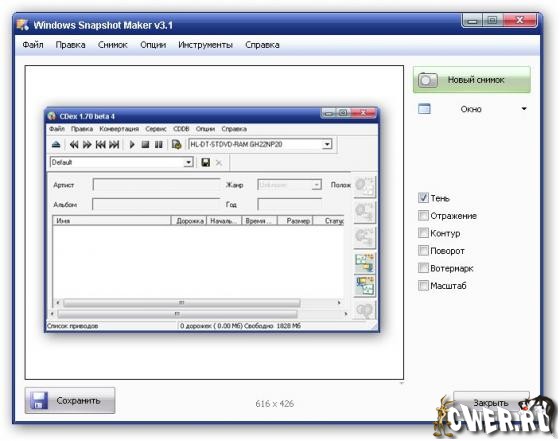Maximize the Windows Snapshot Maker window

(x=492, y=20)
